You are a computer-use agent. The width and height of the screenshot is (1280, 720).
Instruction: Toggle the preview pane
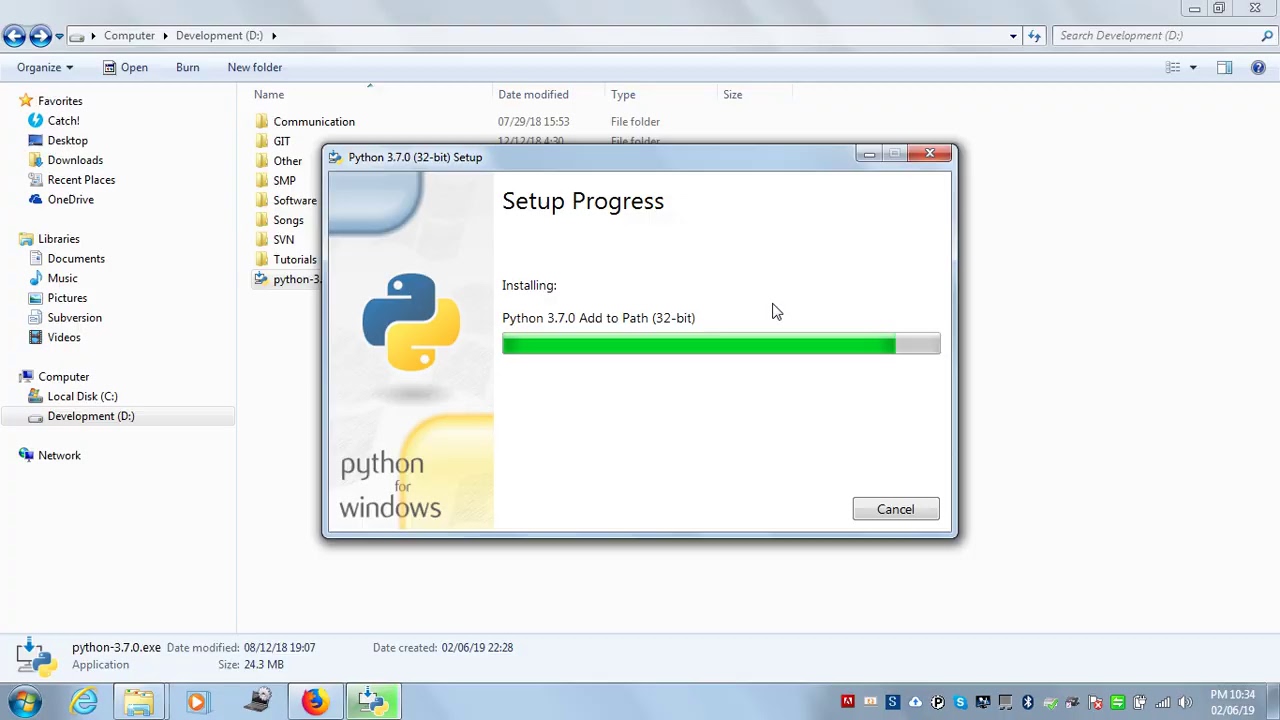[1224, 67]
